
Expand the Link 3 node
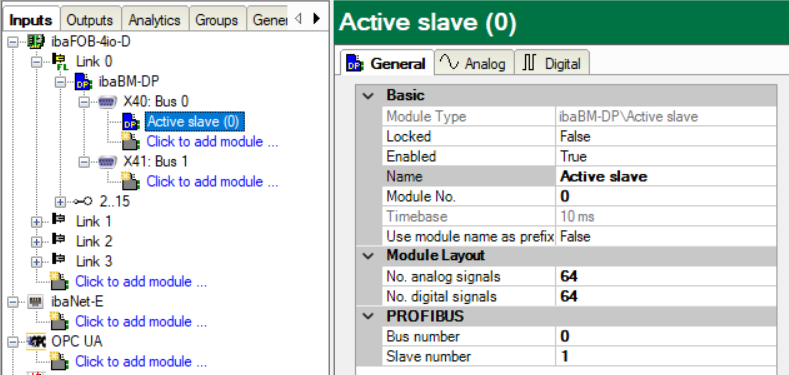tap(36, 262)
